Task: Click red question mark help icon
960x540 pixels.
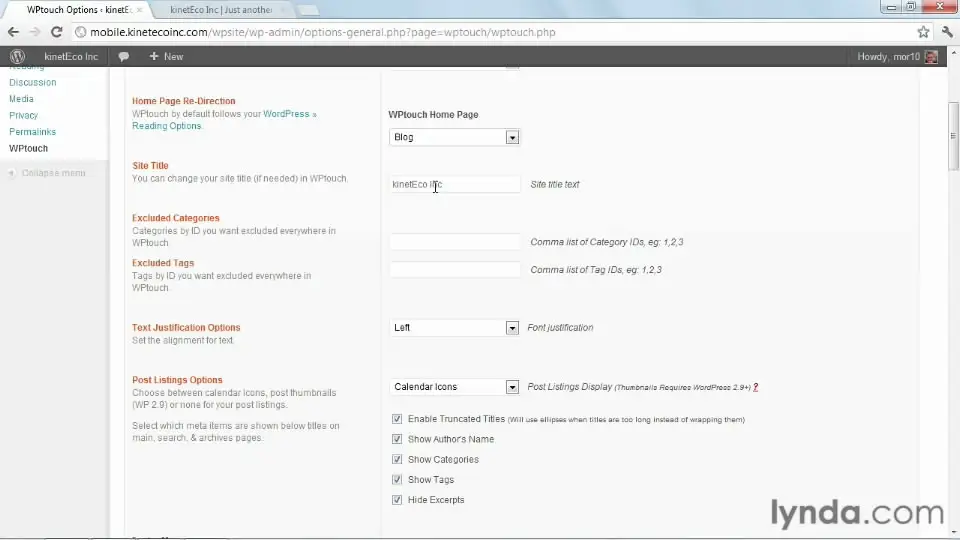Action: click(x=756, y=387)
